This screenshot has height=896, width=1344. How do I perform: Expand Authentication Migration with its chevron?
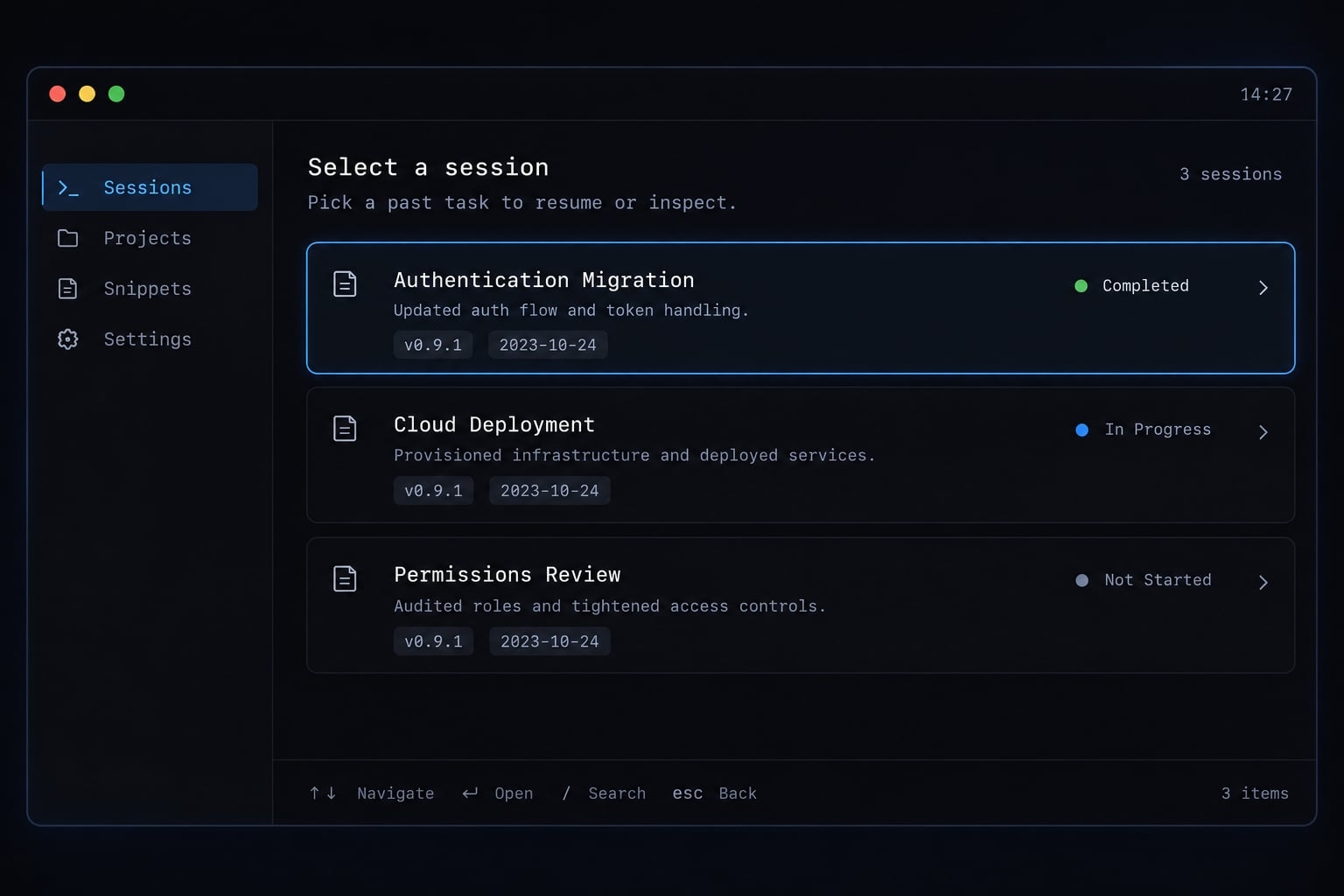[x=1263, y=288]
